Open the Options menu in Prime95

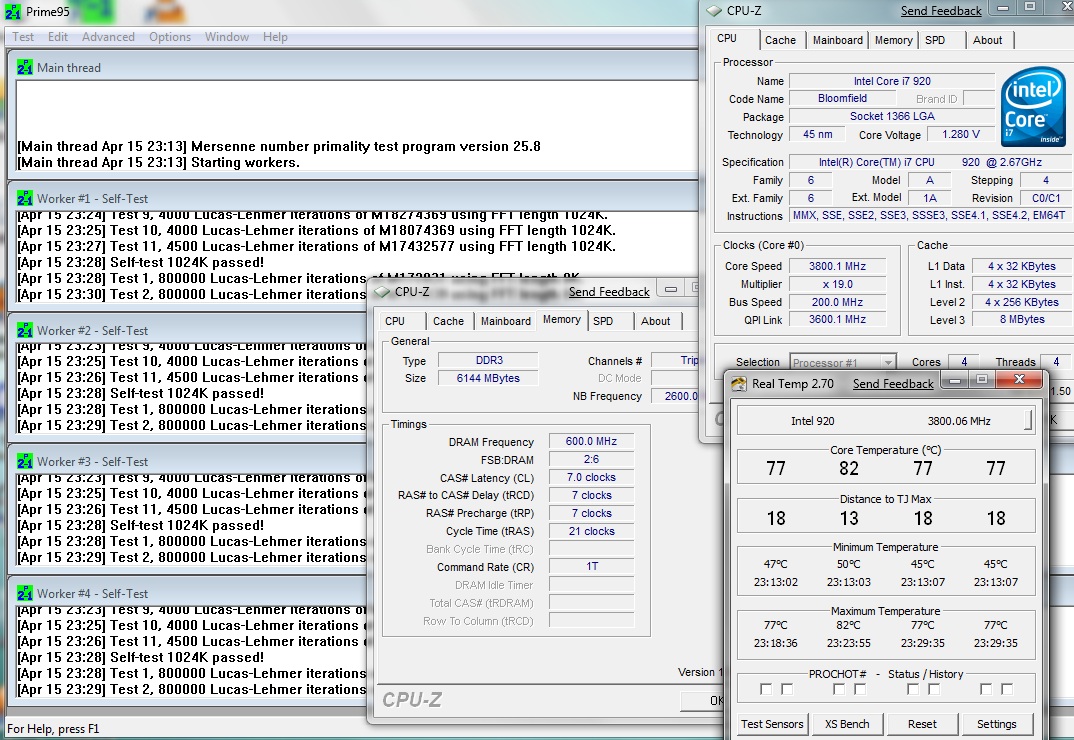pyautogui.click(x=170, y=37)
